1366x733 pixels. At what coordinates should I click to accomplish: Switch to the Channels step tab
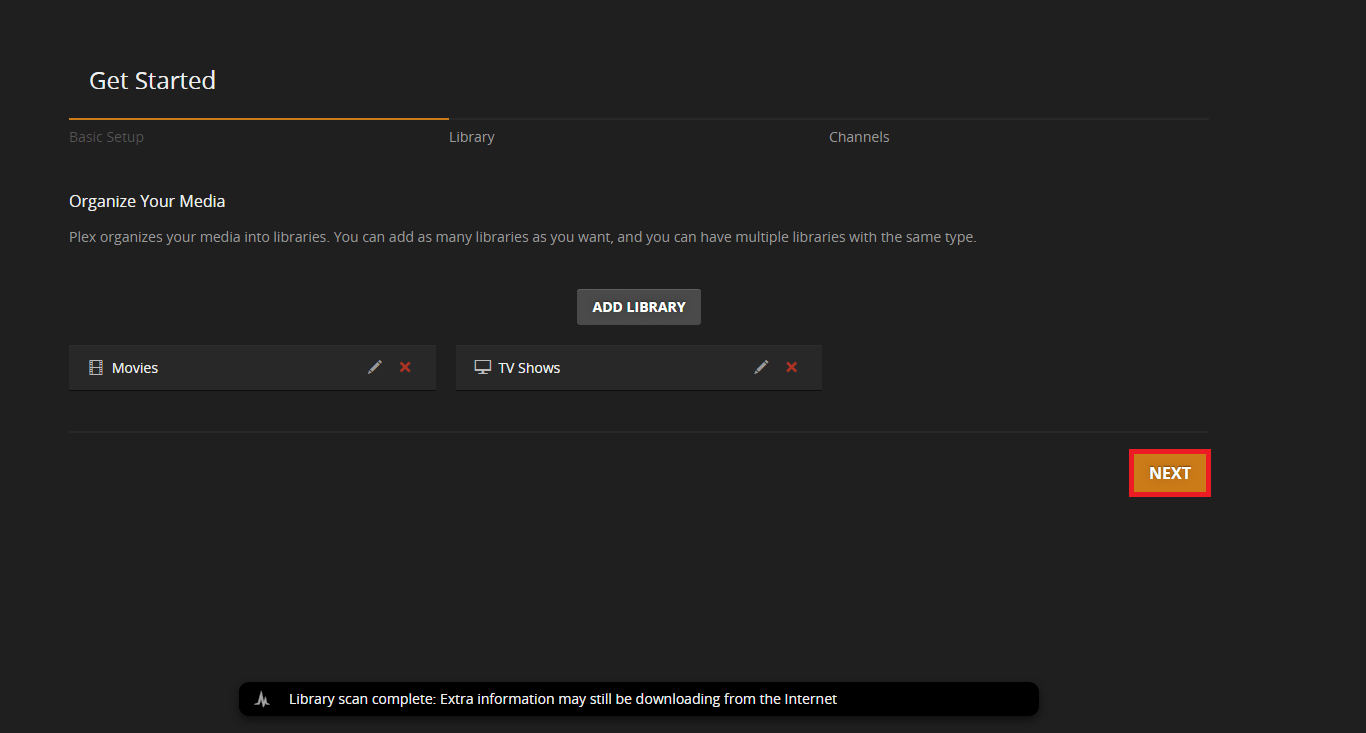coord(859,137)
